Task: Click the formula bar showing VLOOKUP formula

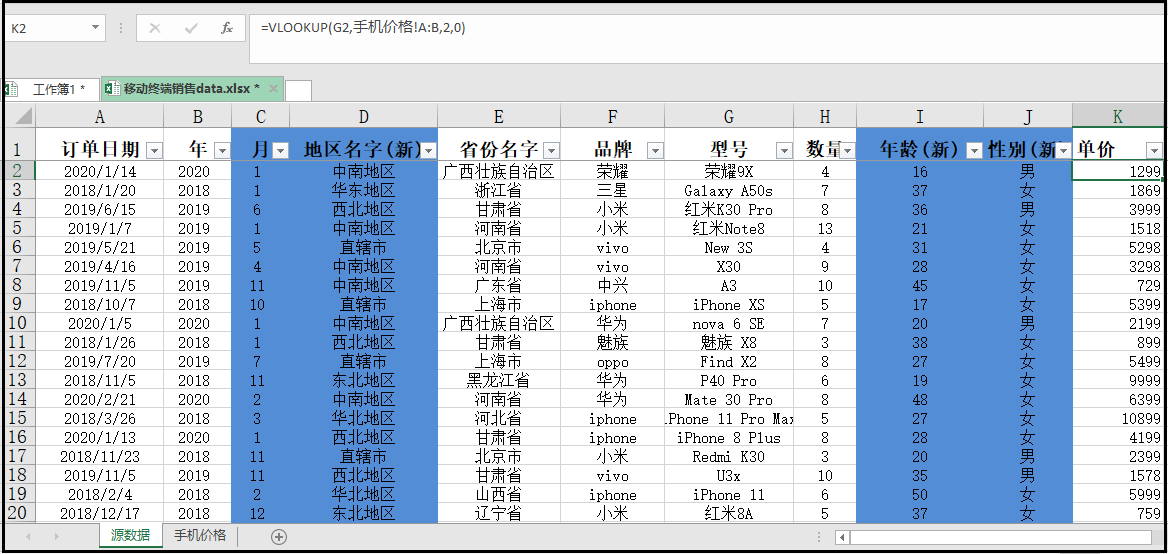Action: click(706, 39)
